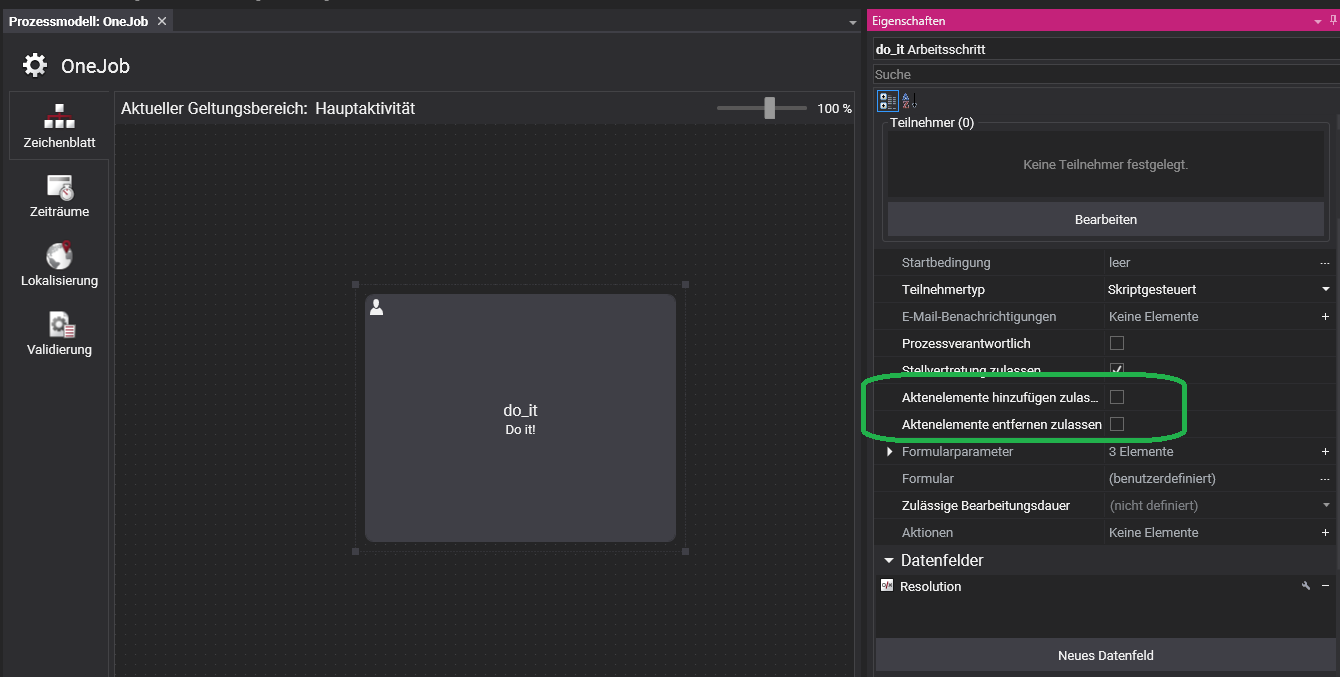The image size is (1340, 677).
Task: Select the Resolution data field row
Action: coord(1106,586)
